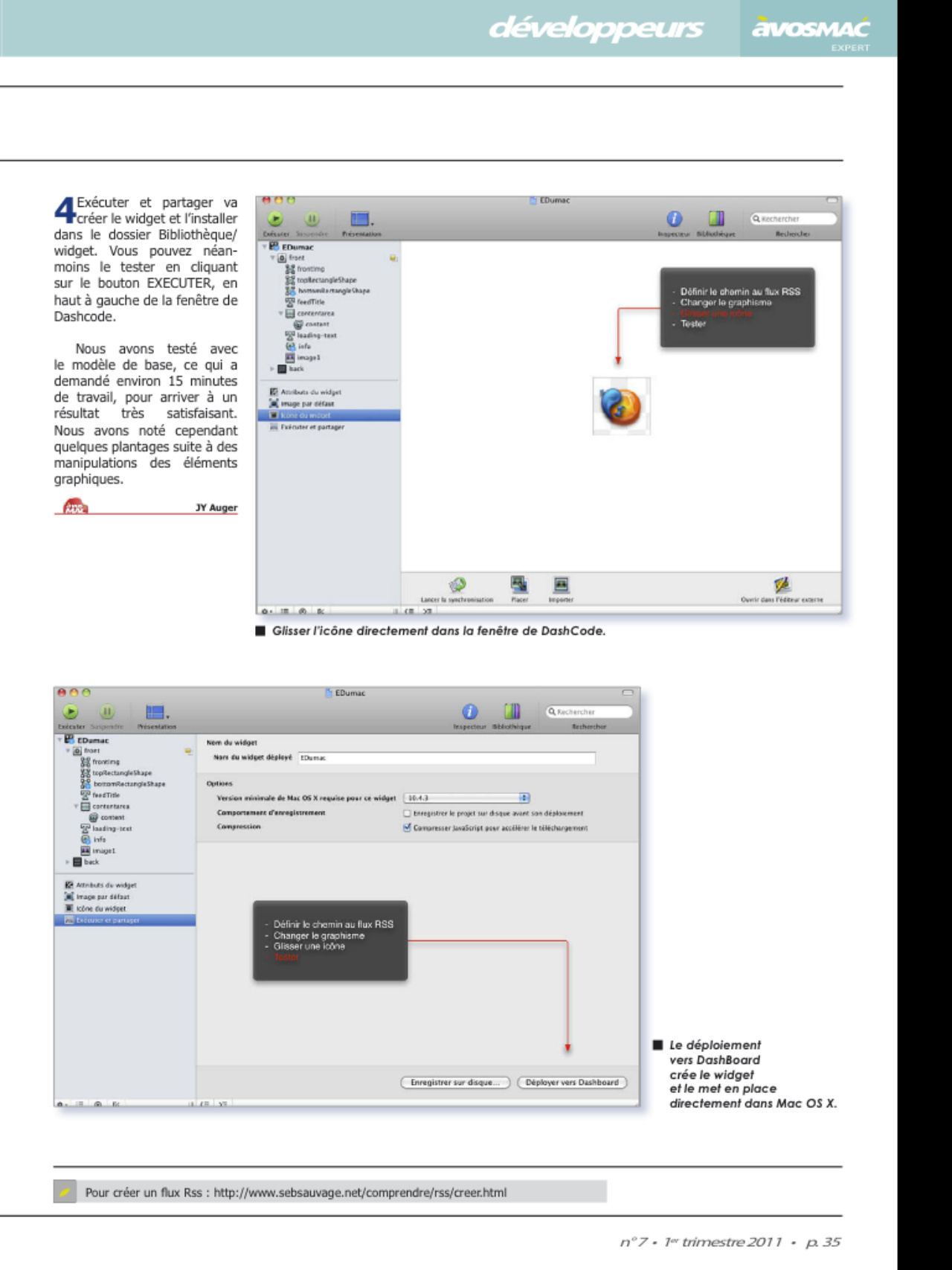Select the EDumac project icon in the widget-icon window
The height and width of the screenshot is (1270, 952).
pyautogui.click(x=274, y=246)
